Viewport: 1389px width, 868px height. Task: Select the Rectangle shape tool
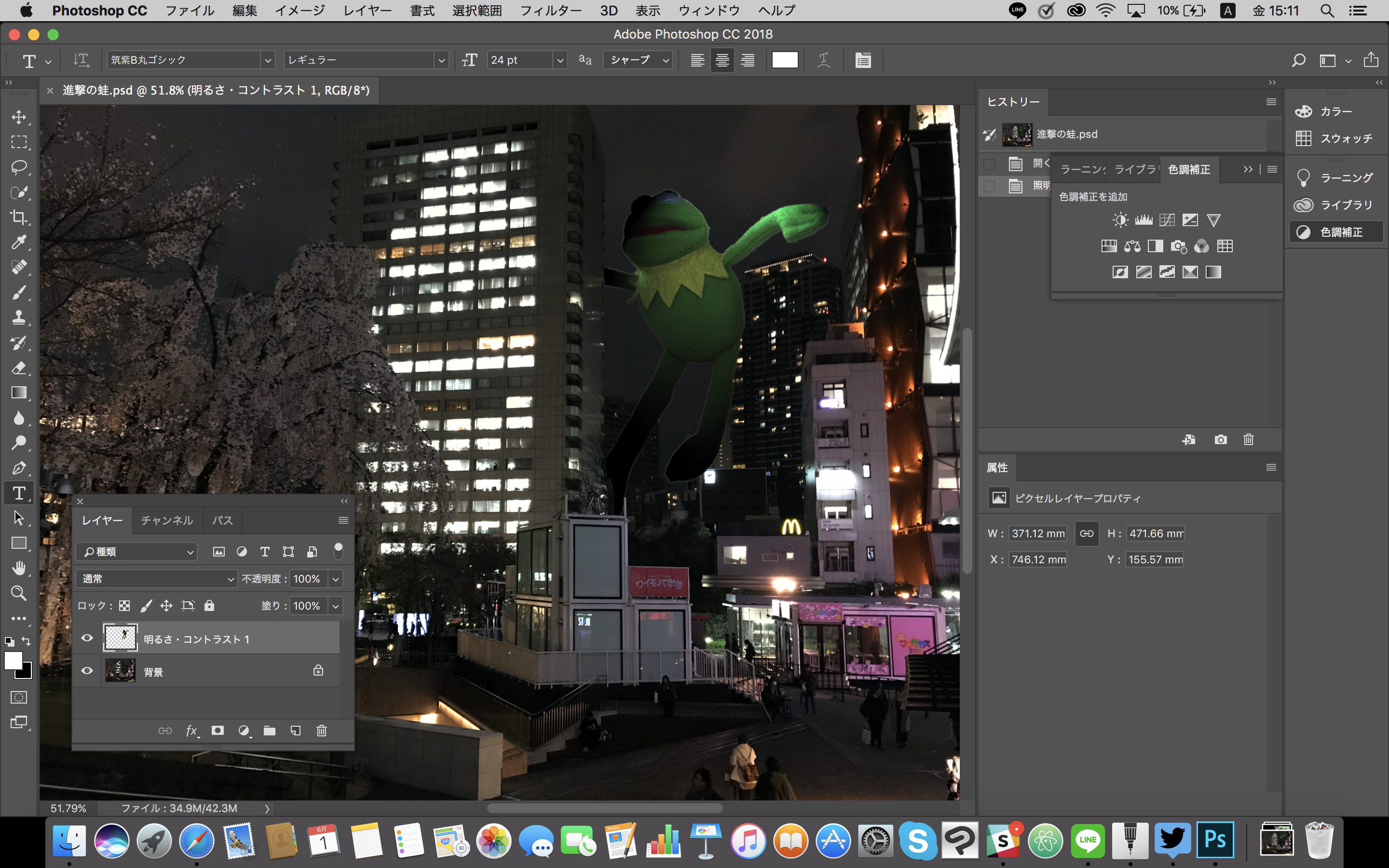pos(19,543)
